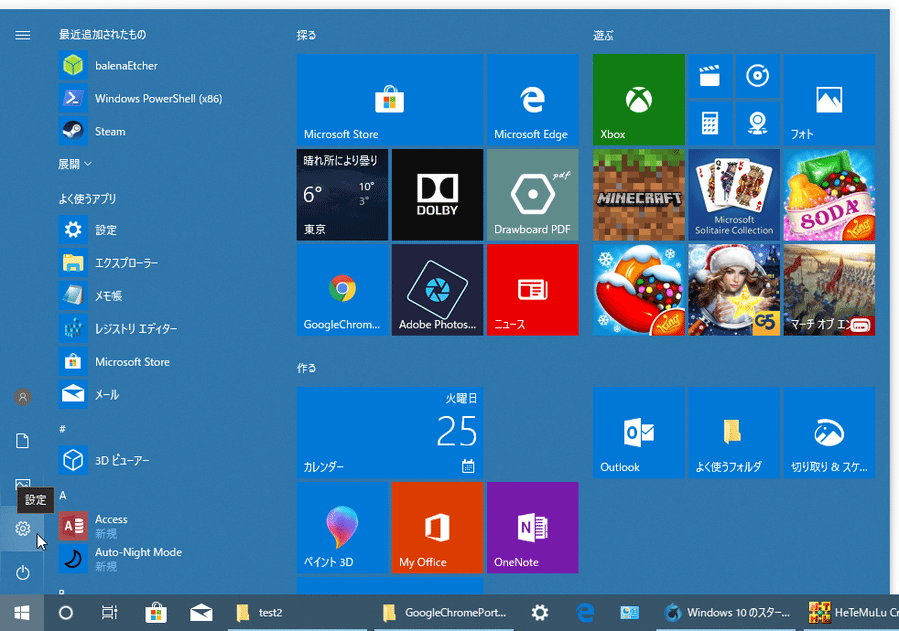
Task: Open Windows PowerShell (x86)
Action: (x=166, y=98)
